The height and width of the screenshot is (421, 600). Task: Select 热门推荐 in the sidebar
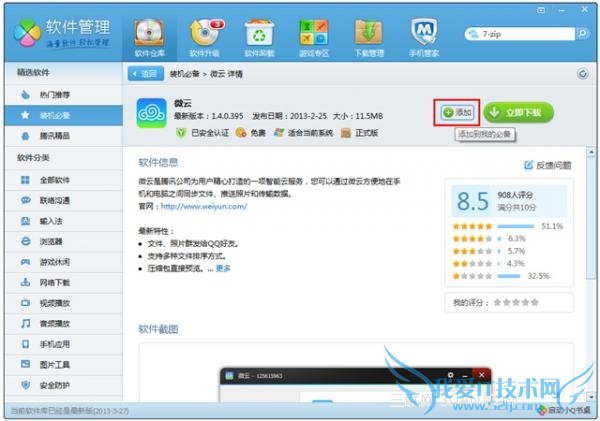(64, 95)
